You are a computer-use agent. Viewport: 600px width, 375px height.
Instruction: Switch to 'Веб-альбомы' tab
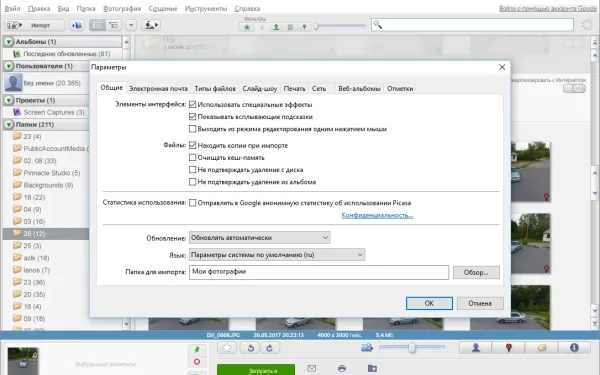tap(359, 88)
